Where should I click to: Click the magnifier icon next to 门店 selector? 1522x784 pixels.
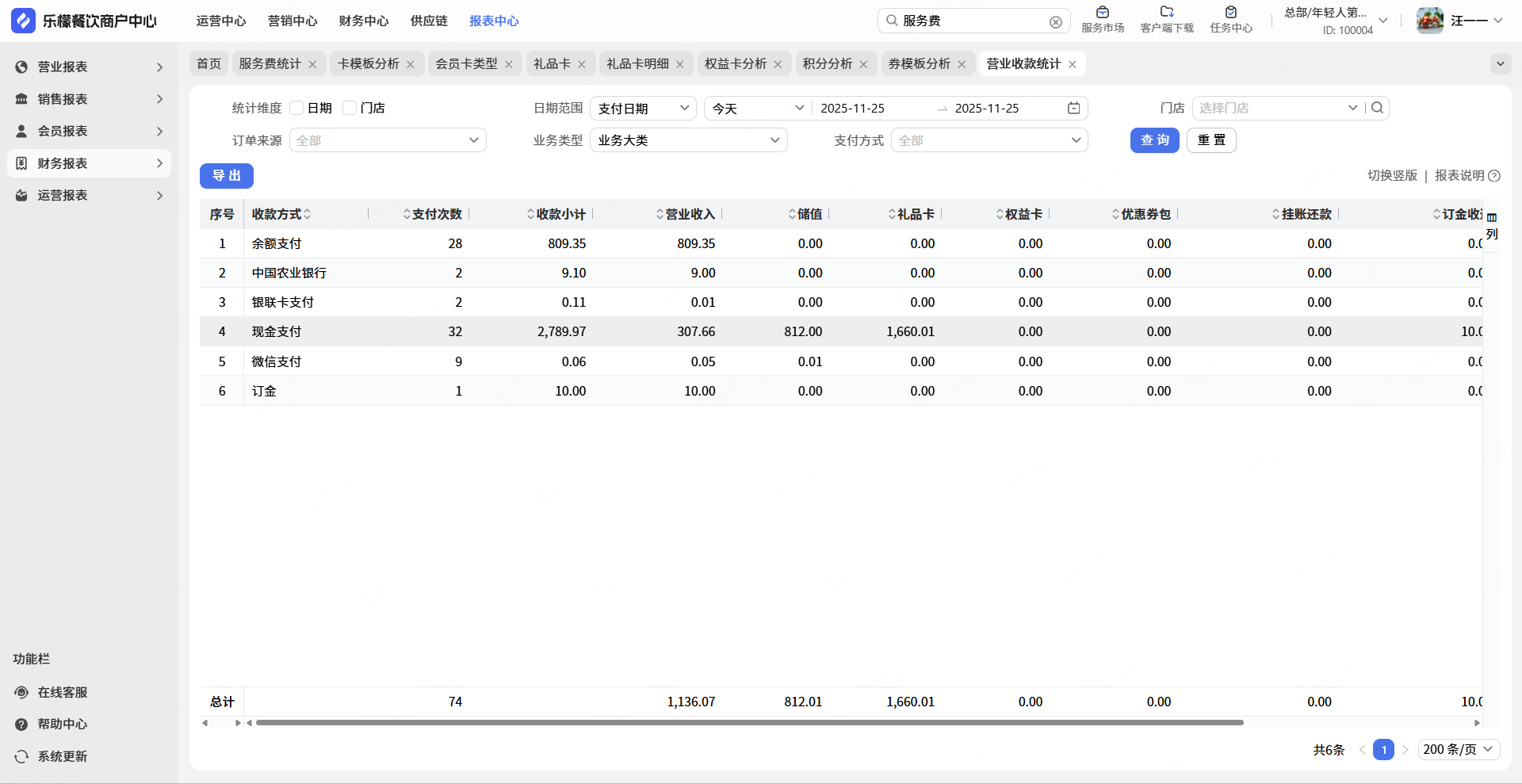[x=1378, y=108]
